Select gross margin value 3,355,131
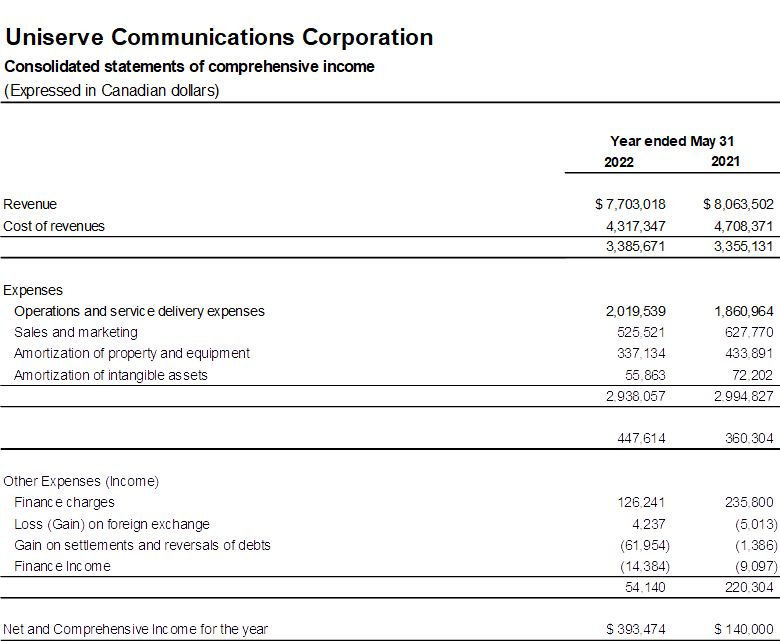This screenshot has height=641, width=780. [x=743, y=247]
